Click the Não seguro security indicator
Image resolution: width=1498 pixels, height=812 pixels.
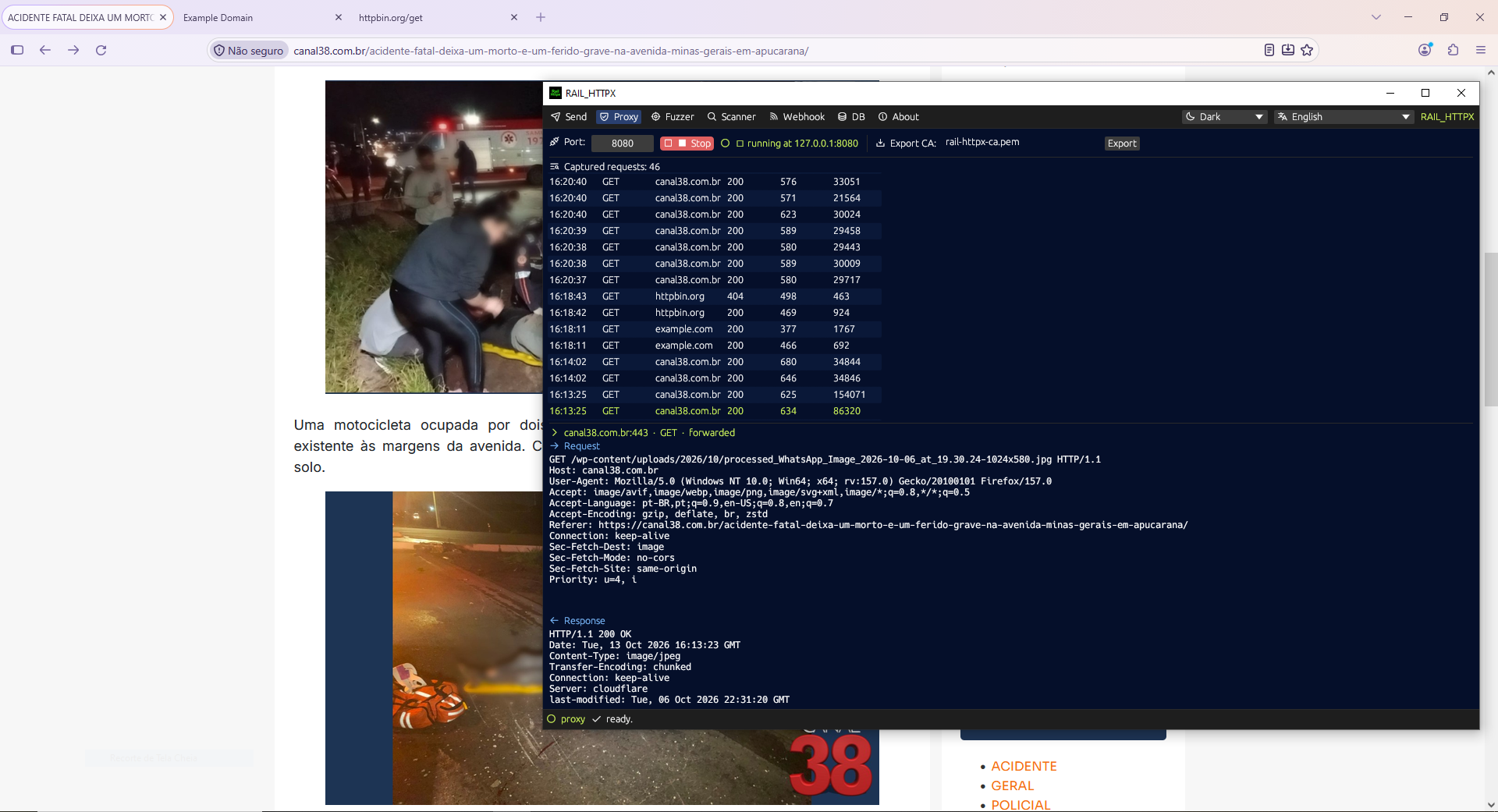point(249,51)
